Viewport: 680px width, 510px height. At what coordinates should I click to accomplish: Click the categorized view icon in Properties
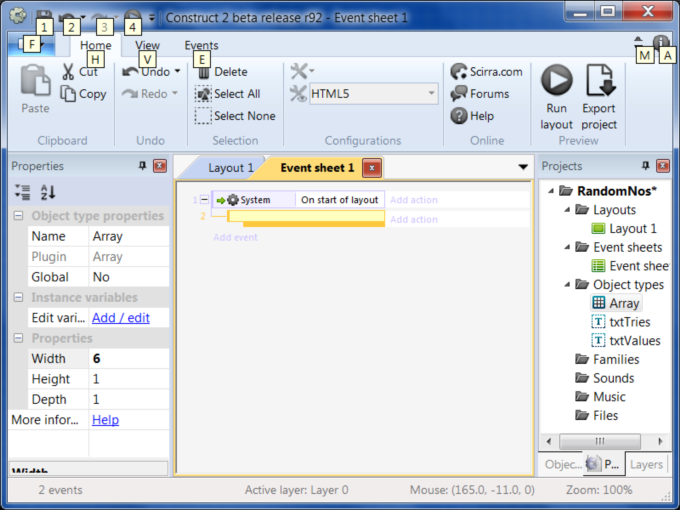coord(22,192)
